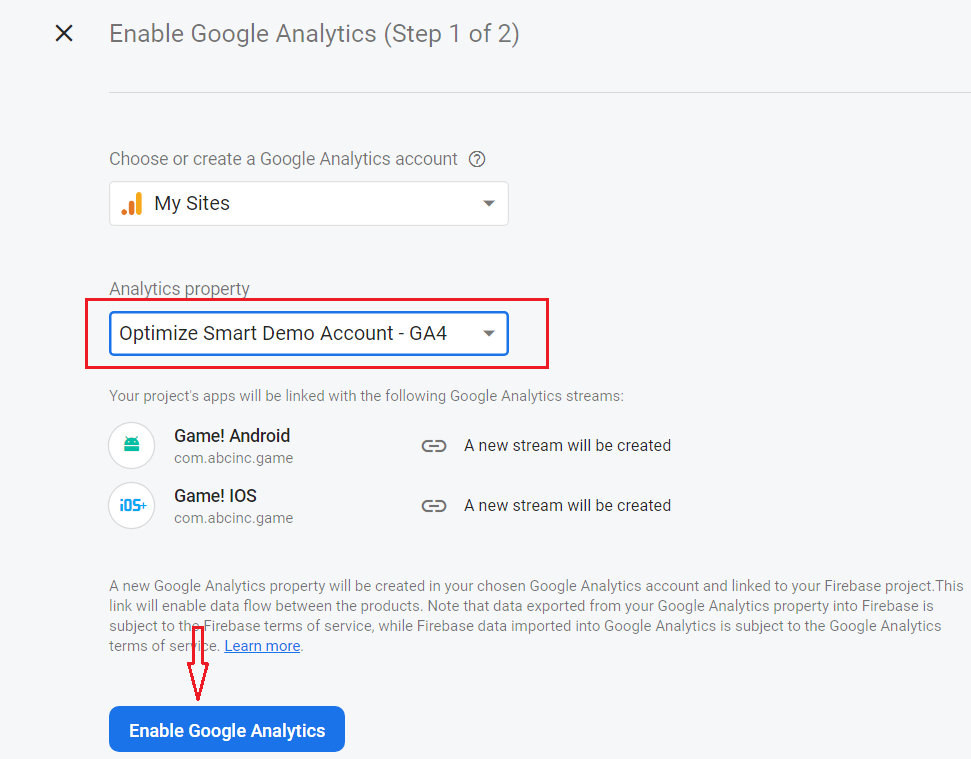Click the iOS app icon
Screen dimensions: 971x759
click(132, 505)
